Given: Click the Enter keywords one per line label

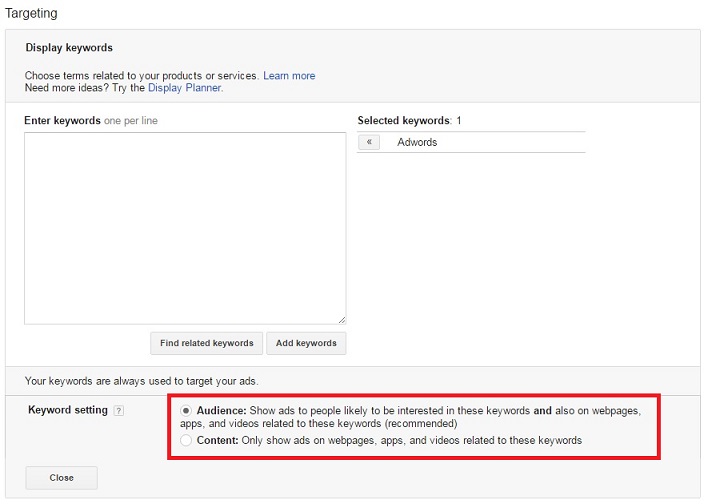Looking at the screenshot, I should [91, 121].
